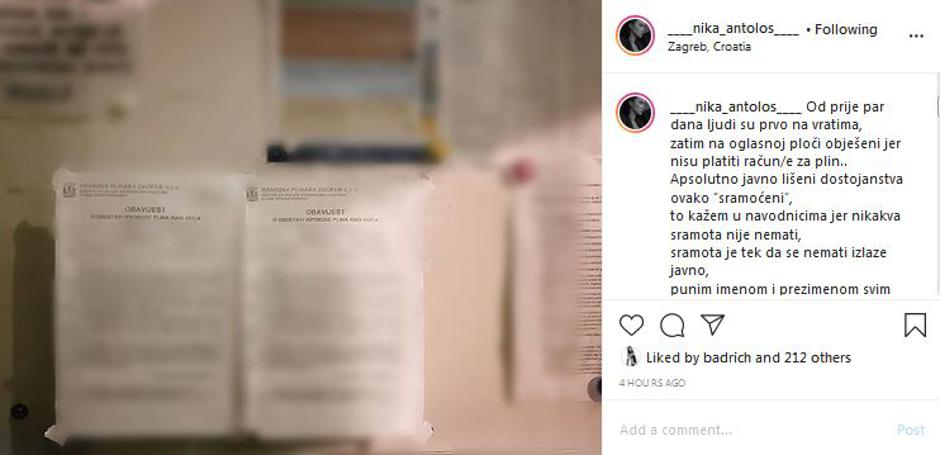Screen dimensions: 940x455
Task: Open the 4 hours ago timestamp
Action: click(652, 382)
